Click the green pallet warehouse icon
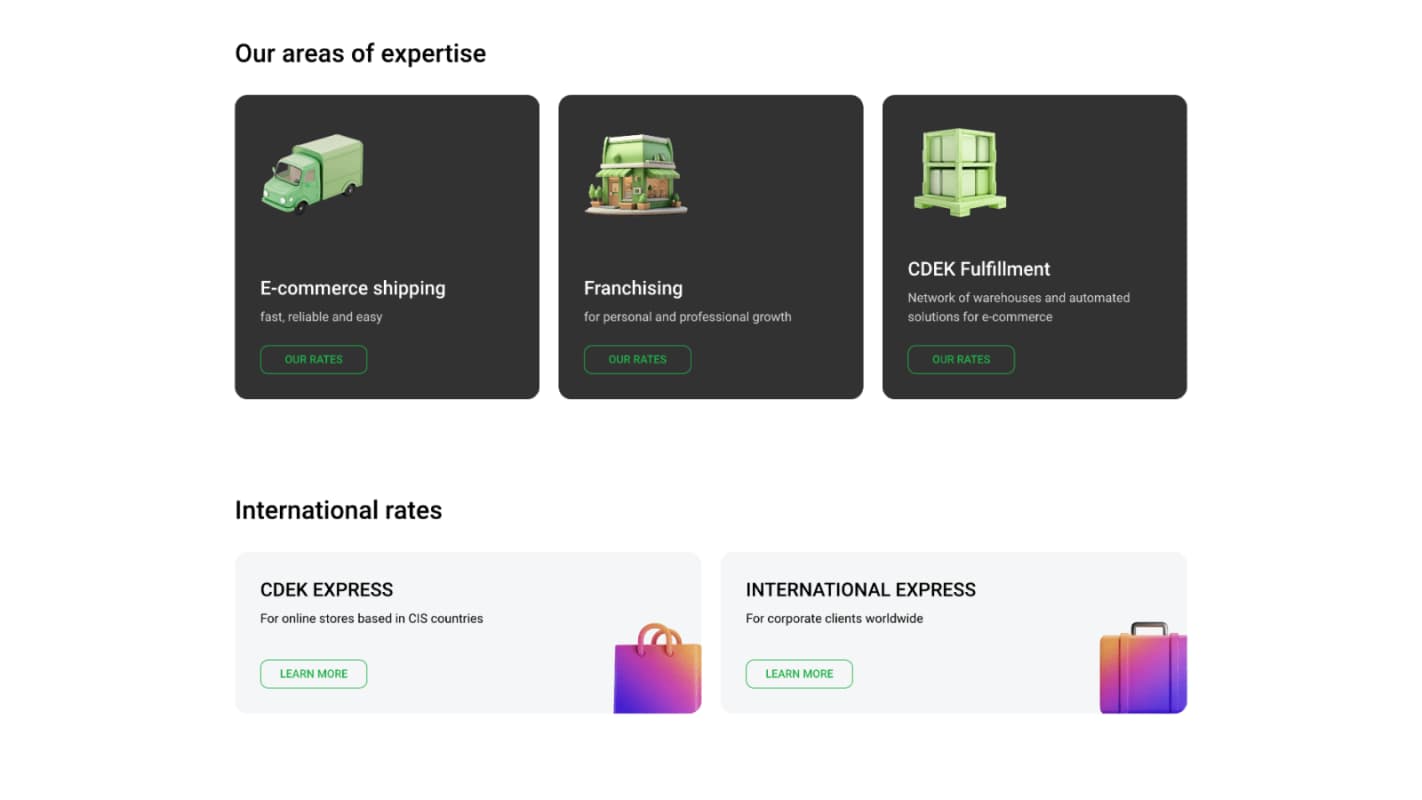Image resolution: width=1422 pixels, height=800 pixels. (x=959, y=172)
